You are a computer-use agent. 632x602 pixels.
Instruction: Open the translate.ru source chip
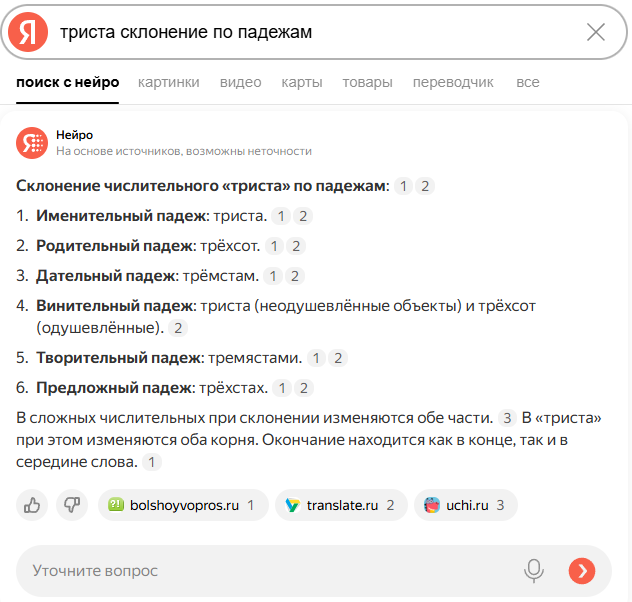coord(341,505)
